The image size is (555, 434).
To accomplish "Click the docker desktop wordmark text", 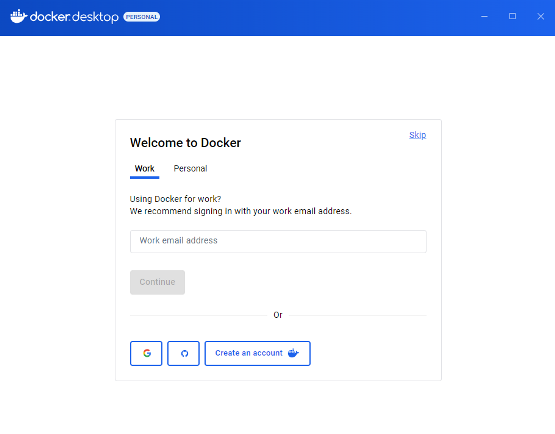I will pos(74,17).
